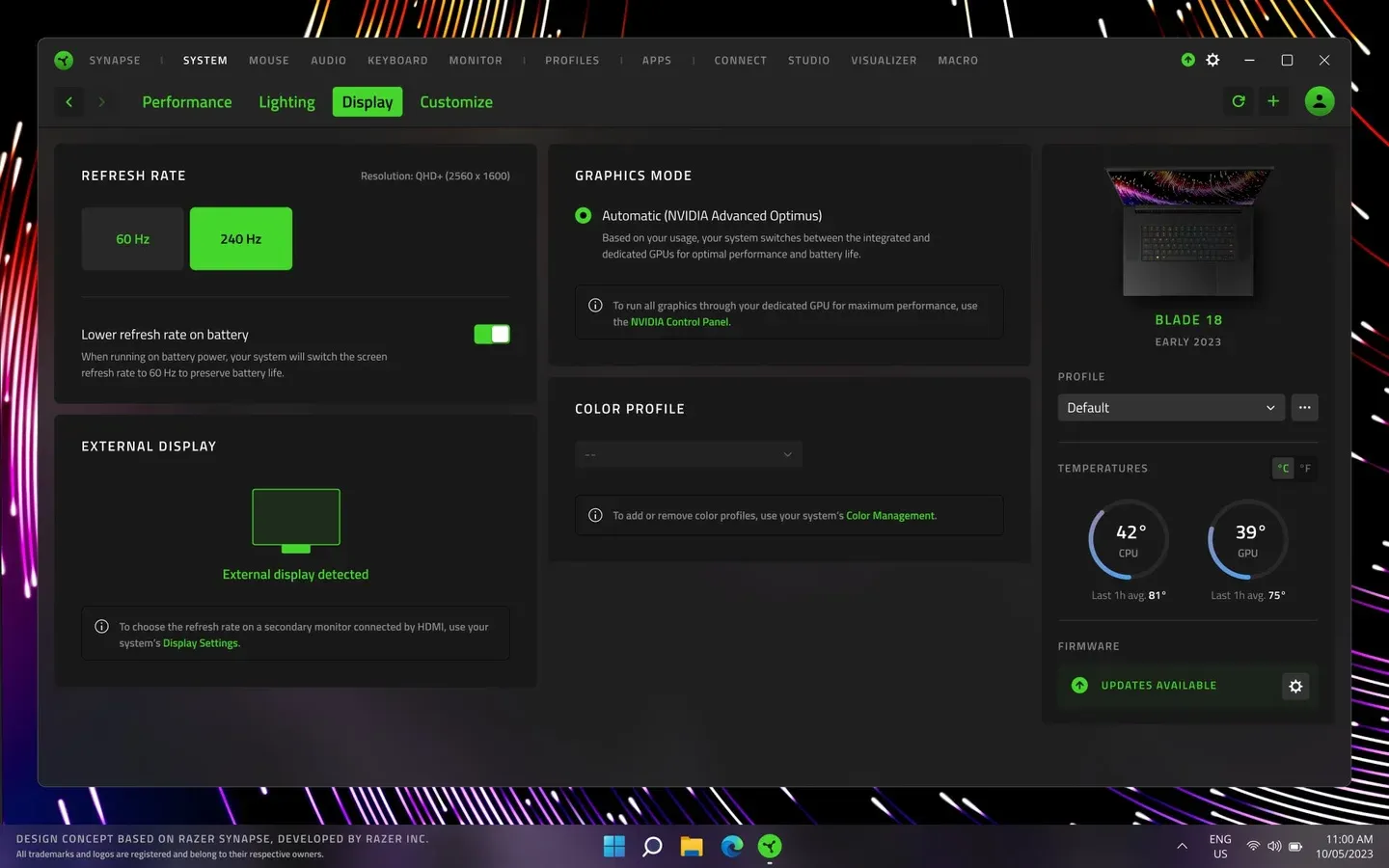Image resolution: width=1389 pixels, height=868 pixels.
Task: Switch to the Lighting tab
Action: pyautogui.click(x=286, y=101)
